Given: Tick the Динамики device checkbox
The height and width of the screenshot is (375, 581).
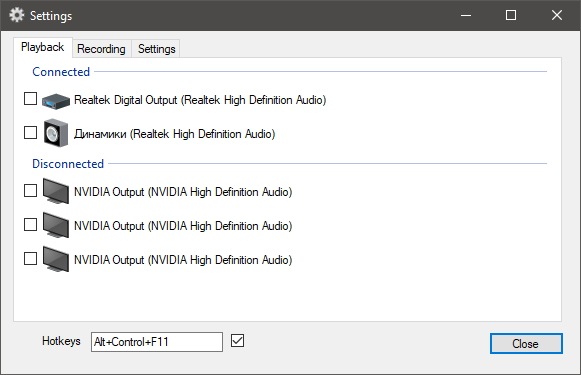Looking at the screenshot, I should [30, 133].
